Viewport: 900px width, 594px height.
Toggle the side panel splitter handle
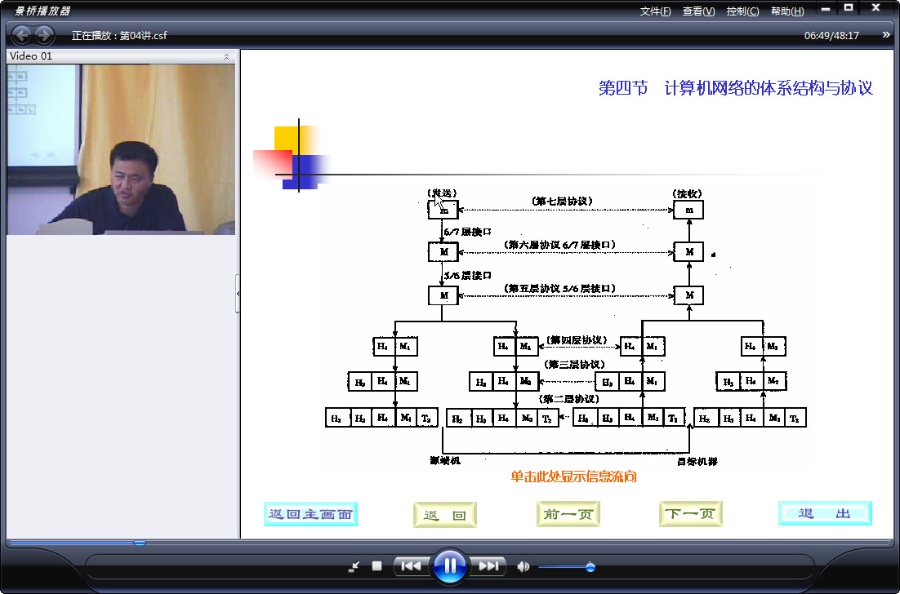[x=238, y=293]
